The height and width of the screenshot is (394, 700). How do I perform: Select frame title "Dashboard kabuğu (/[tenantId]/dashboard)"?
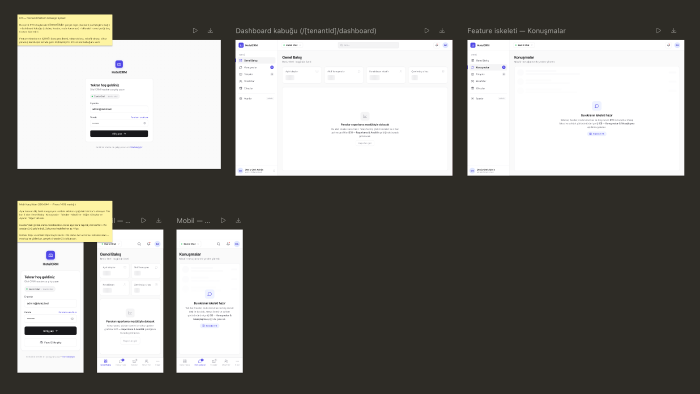click(x=306, y=31)
